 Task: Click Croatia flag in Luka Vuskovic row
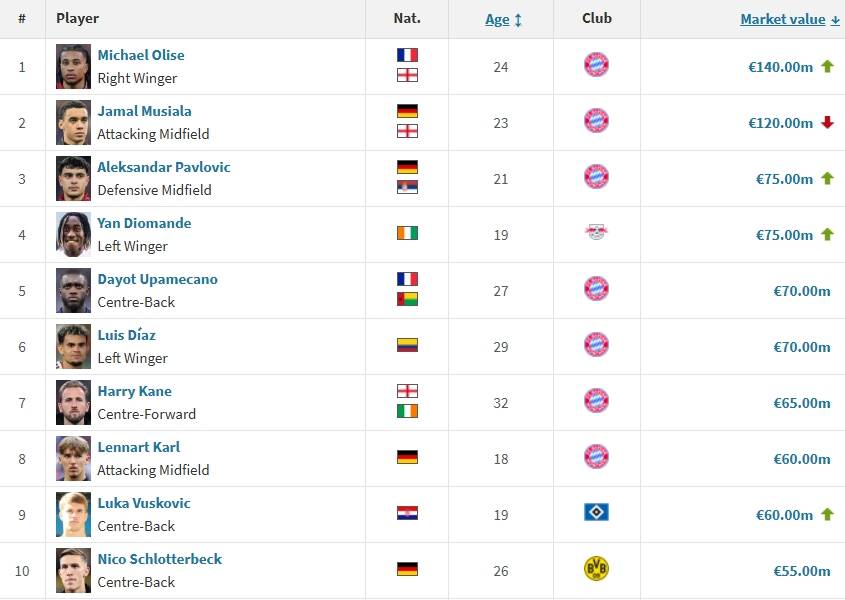pyautogui.click(x=407, y=513)
